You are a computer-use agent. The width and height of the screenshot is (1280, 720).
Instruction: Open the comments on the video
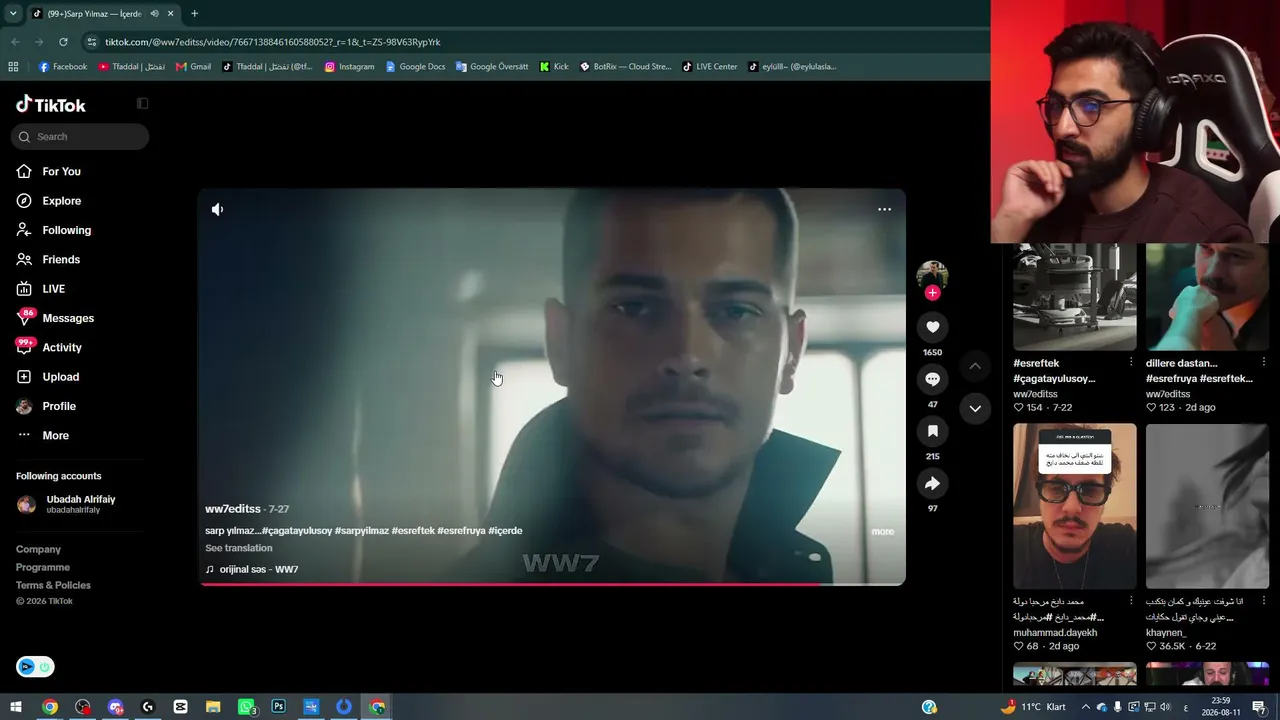pos(932,379)
